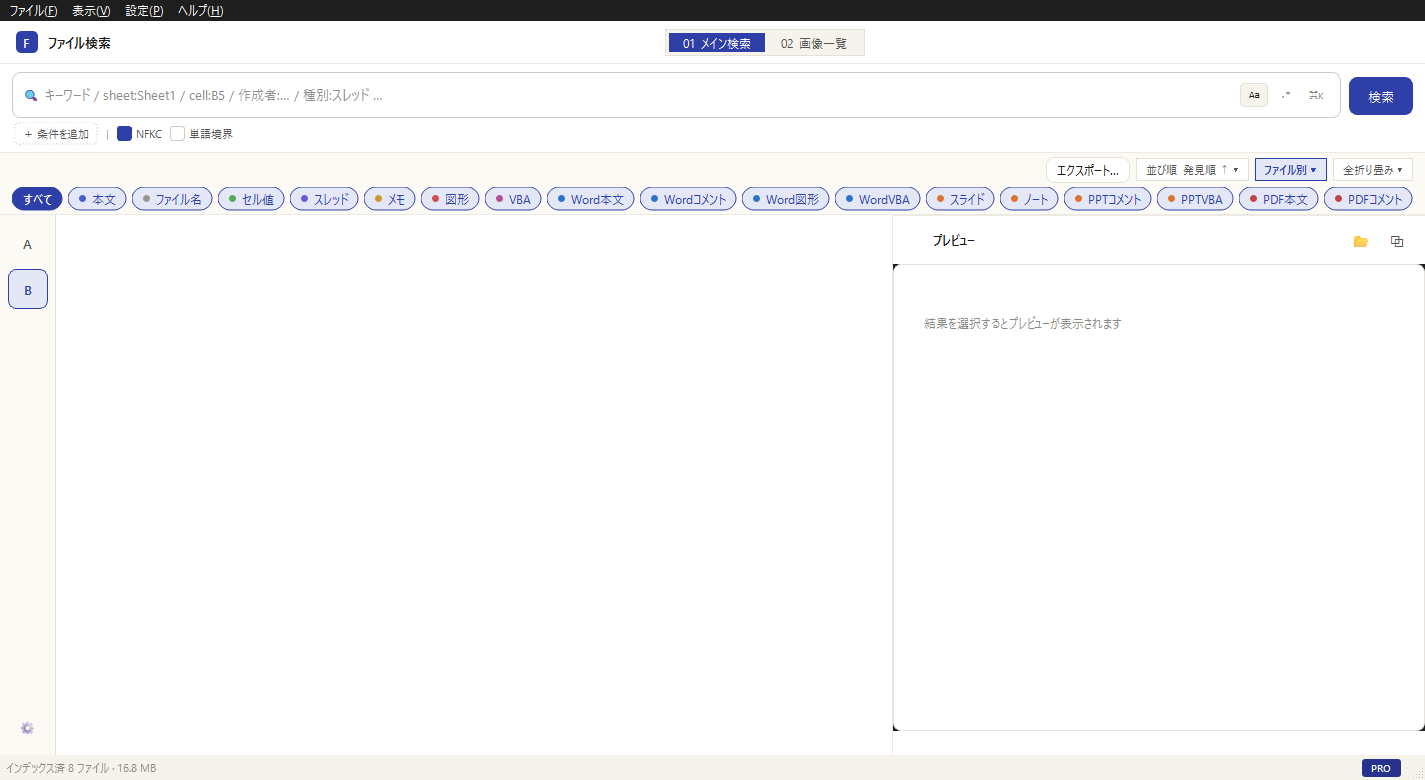Image resolution: width=1425 pixels, height=780 pixels.
Task: Open the folder icon in preview header
Action: coord(1360,241)
